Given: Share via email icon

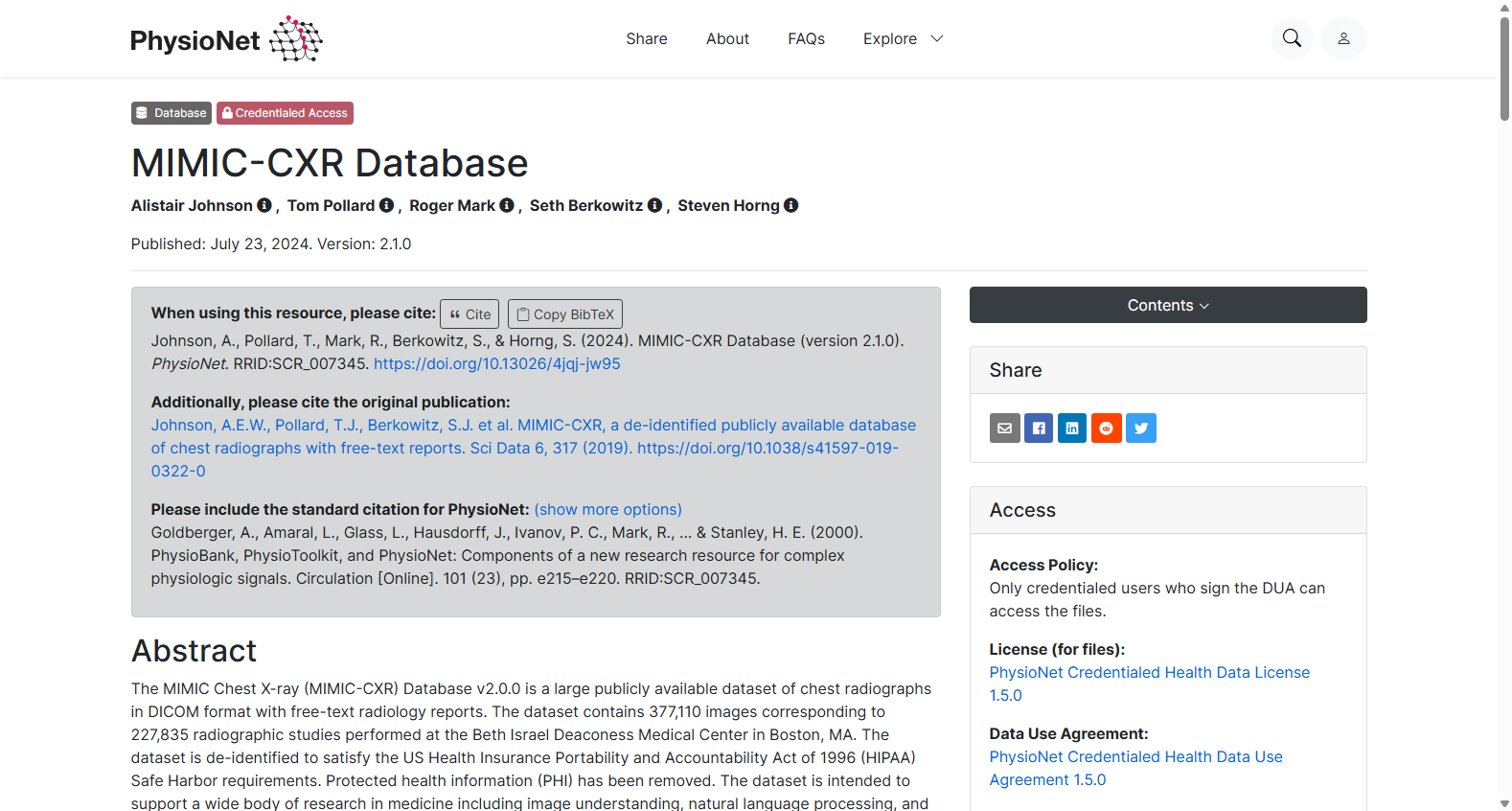Looking at the screenshot, I should (x=1004, y=428).
